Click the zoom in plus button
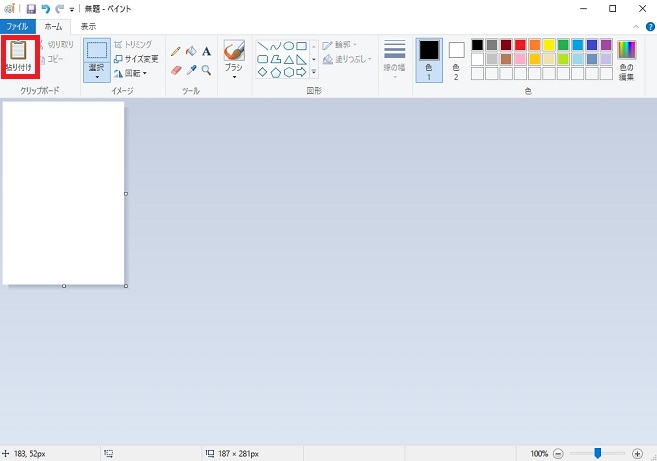The image size is (657, 461). [x=637, y=453]
